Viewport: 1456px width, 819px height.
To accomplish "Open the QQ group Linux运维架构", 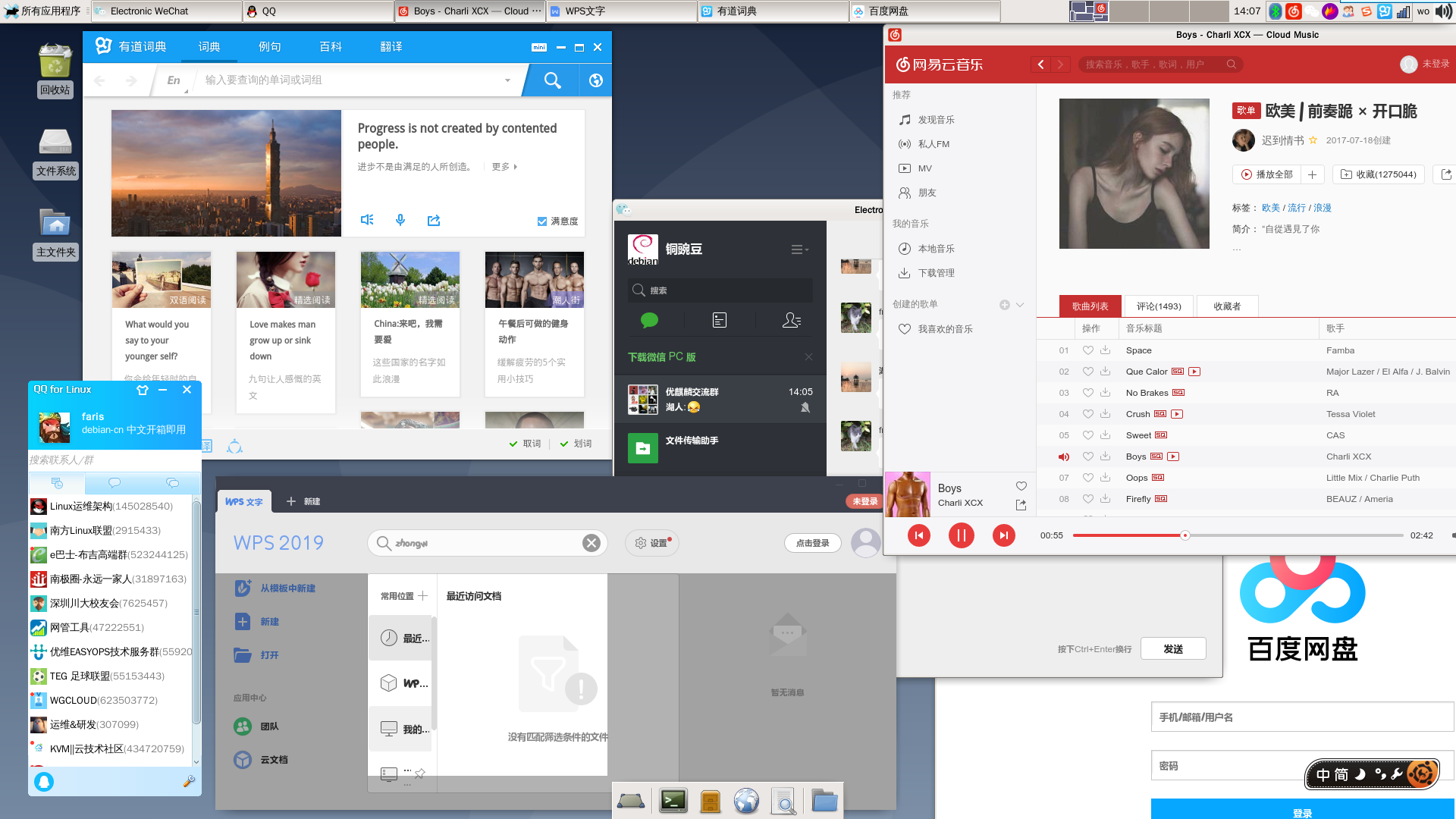I will 111,506.
